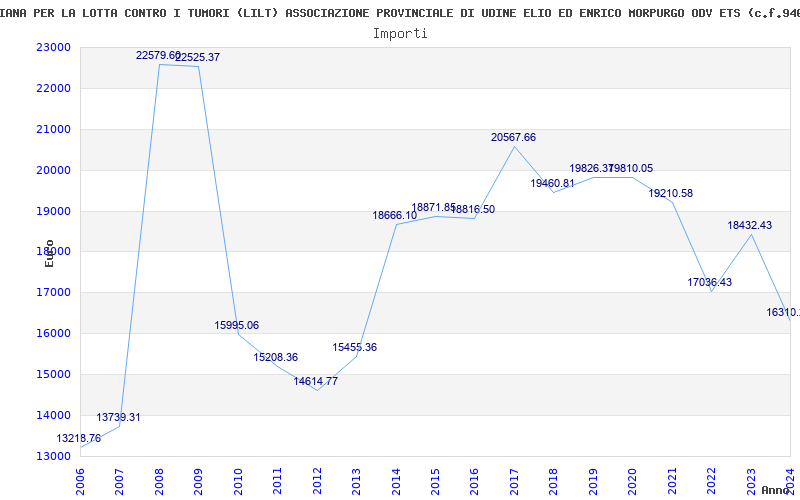The height and width of the screenshot is (500, 800).
Task: Click the LILT association heading text
Action: pos(400,13)
